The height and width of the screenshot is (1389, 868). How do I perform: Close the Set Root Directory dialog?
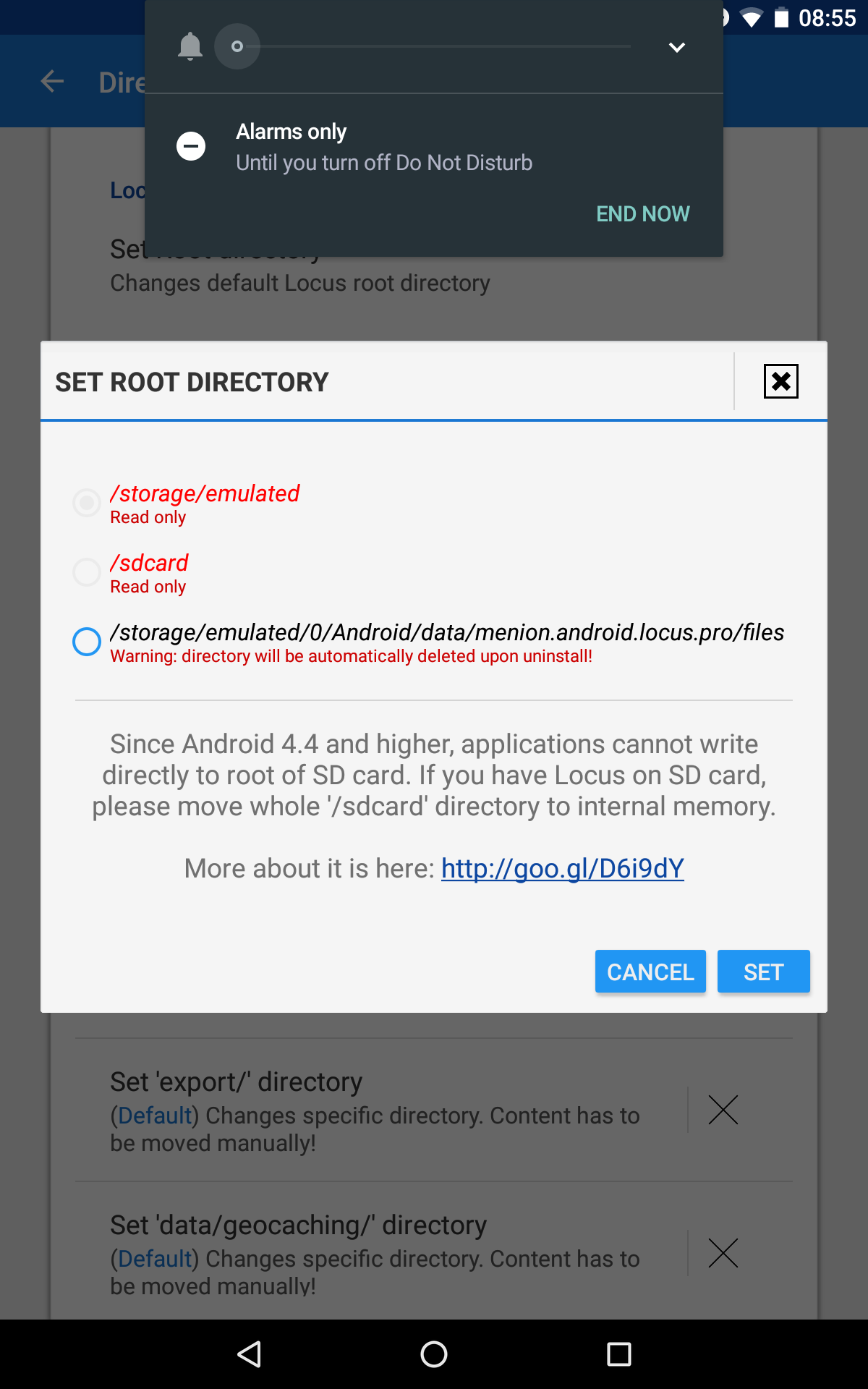click(x=780, y=381)
